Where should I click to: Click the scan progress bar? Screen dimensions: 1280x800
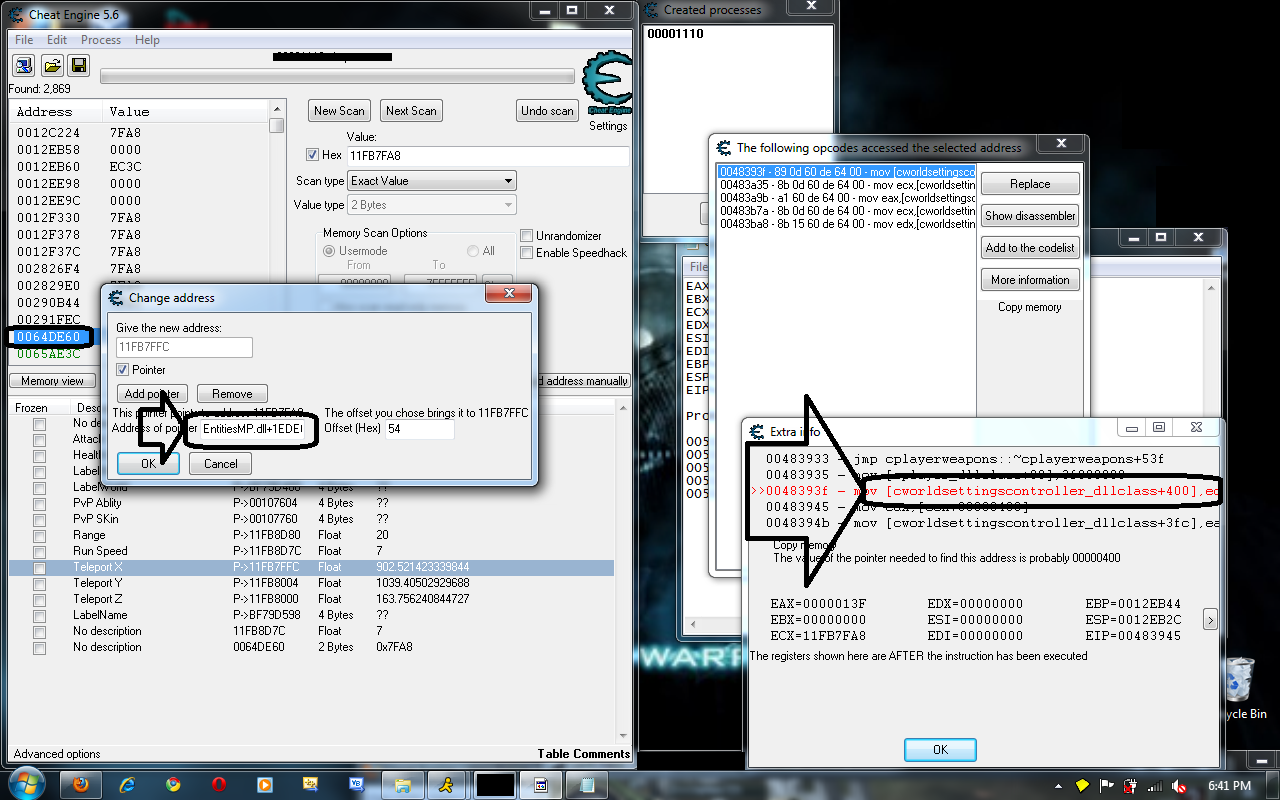(338, 77)
